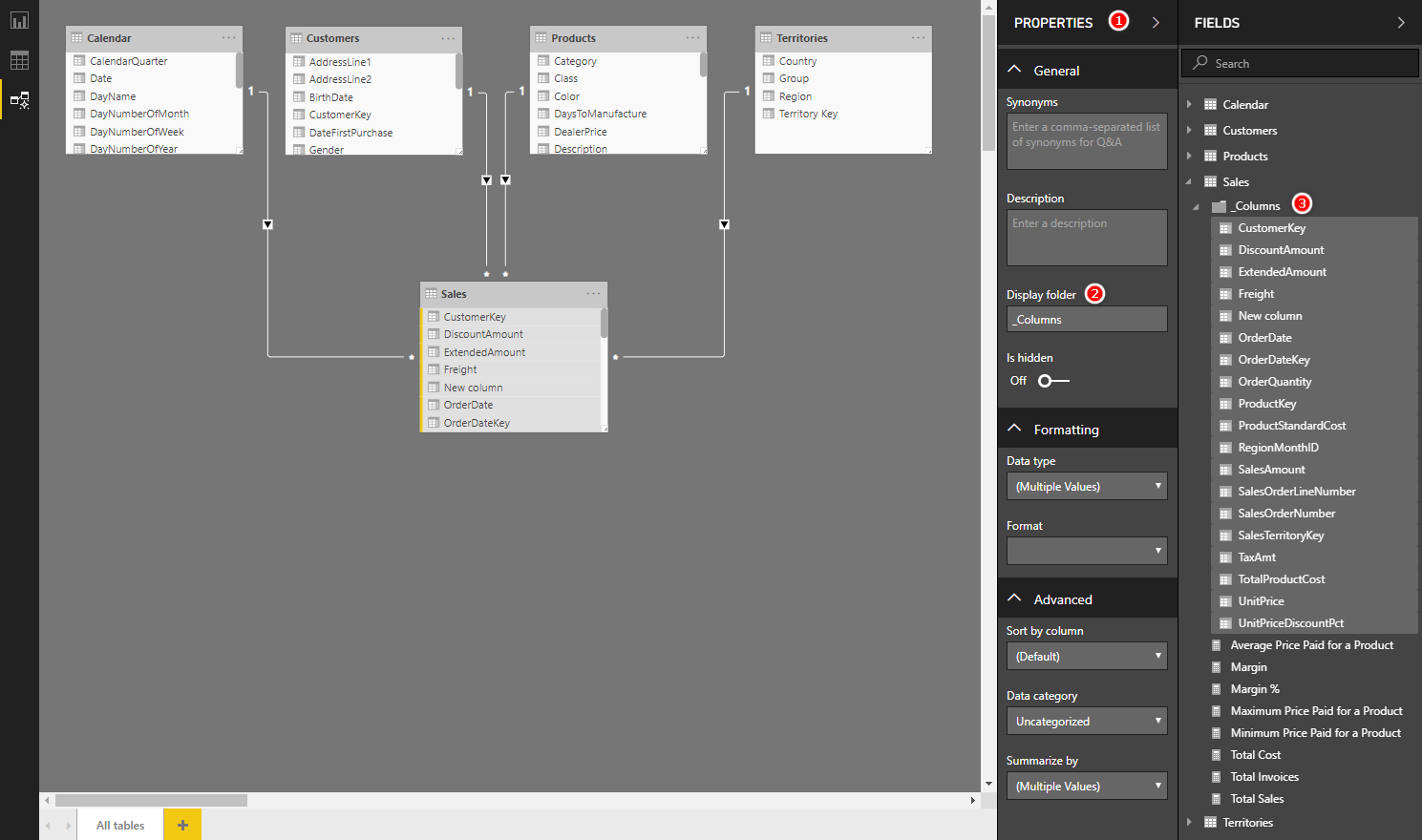This screenshot has height=840, width=1422.
Task: Collapse the Sales table in Fields
Action: tap(1189, 182)
